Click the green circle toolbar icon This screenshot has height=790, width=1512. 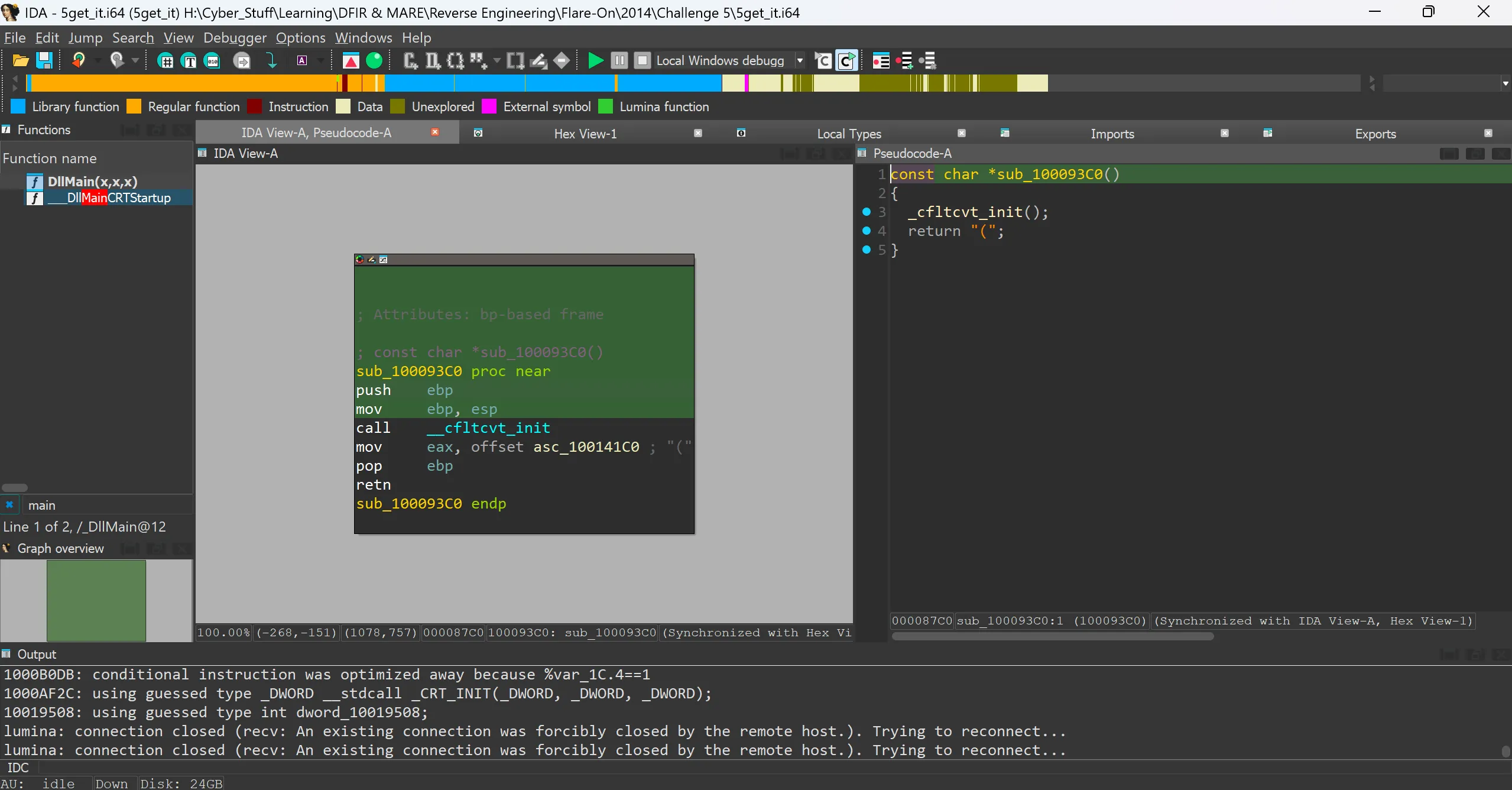coord(374,60)
